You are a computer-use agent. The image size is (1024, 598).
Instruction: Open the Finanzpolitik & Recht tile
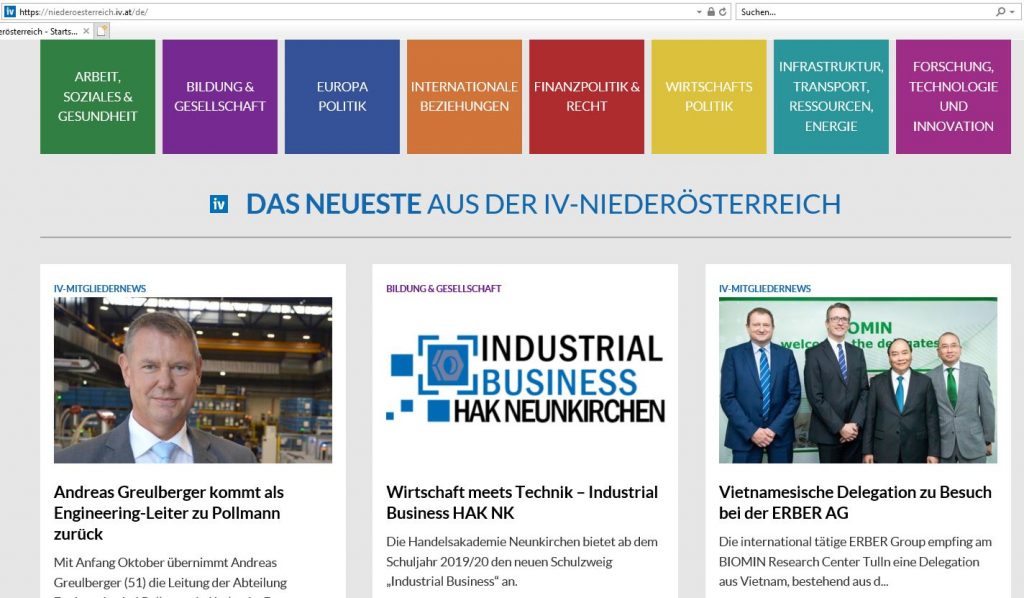(586, 97)
